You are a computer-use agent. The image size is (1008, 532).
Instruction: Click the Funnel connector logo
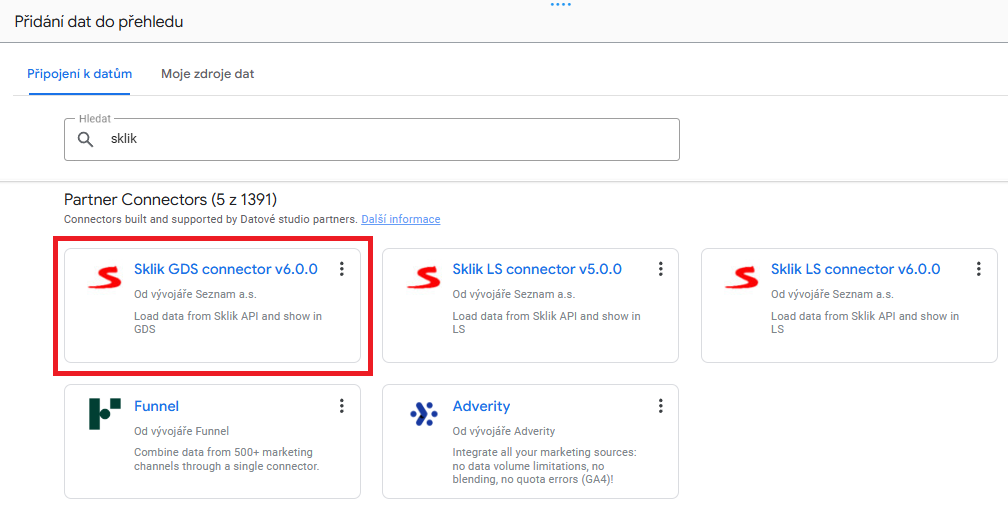click(x=105, y=414)
